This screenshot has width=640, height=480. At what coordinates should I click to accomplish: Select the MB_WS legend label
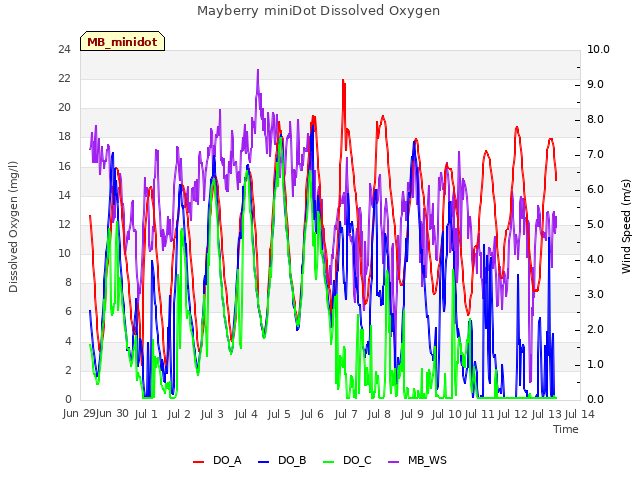pyautogui.click(x=427, y=460)
